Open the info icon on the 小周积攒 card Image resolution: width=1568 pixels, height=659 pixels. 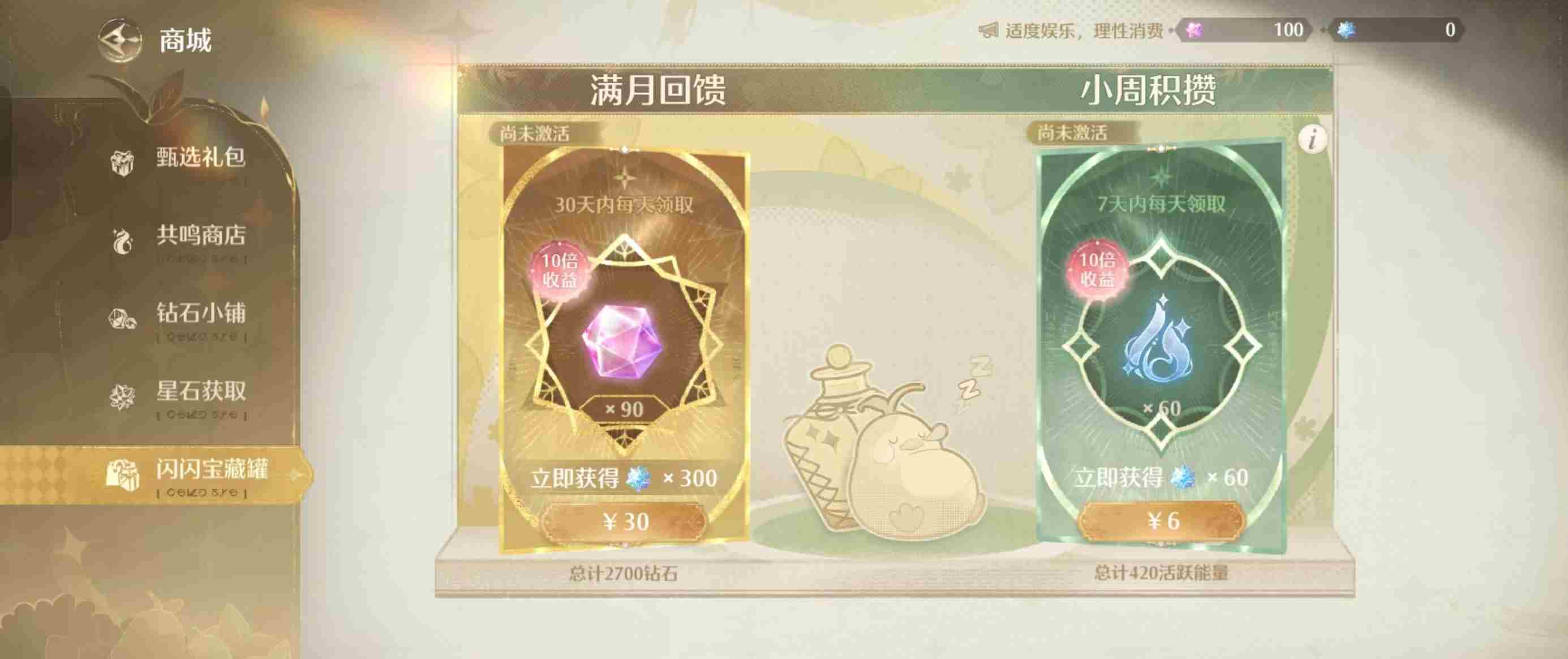[1313, 139]
